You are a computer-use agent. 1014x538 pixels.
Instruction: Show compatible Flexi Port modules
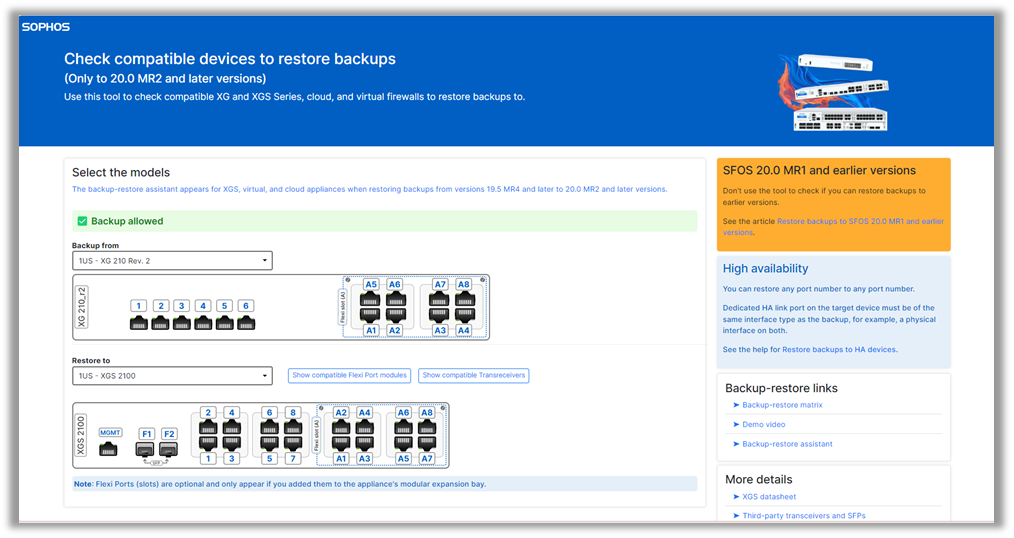tap(349, 376)
